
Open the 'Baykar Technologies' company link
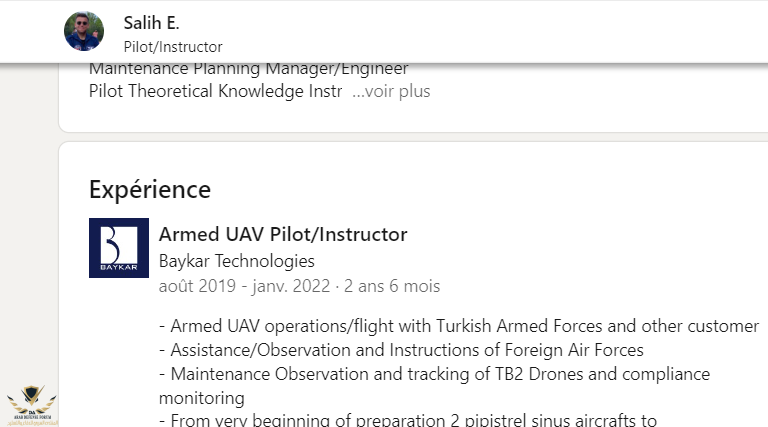point(237,261)
